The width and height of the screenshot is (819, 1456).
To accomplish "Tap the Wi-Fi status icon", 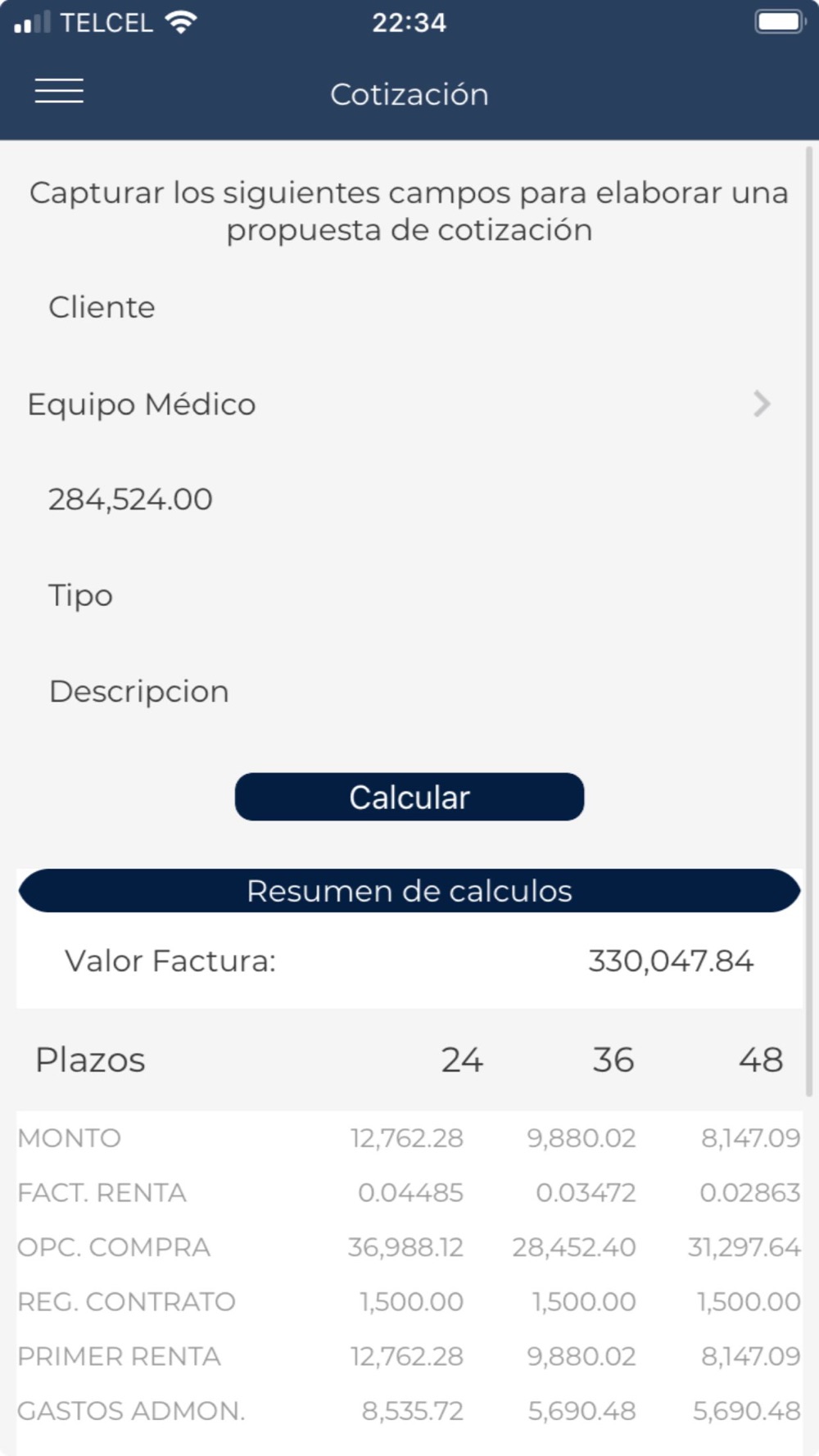I will 180,22.
